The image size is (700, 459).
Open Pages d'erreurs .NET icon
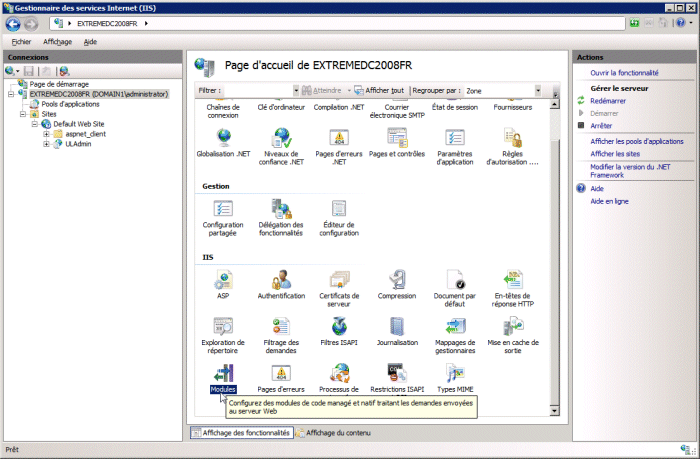pyautogui.click(x=339, y=146)
